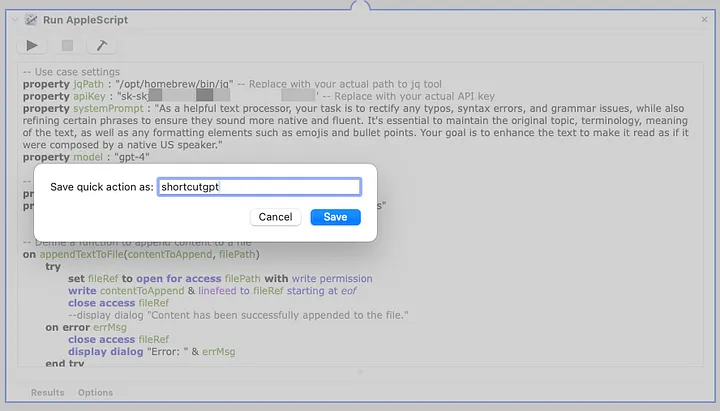This screenshot has height=411, width=720.
Task: Click the 'Save quick action as:' label
Action: [x=101, y=187]
